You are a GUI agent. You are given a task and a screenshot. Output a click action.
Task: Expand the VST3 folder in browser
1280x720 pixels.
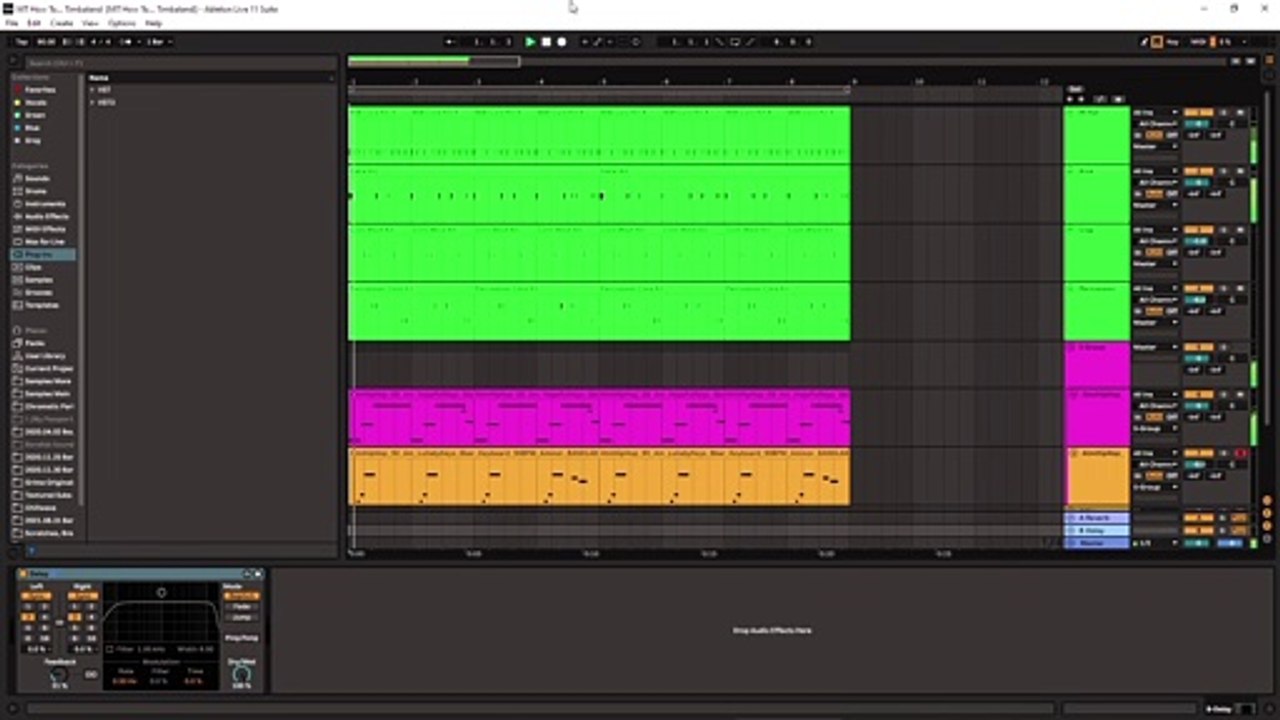(92, 102)
